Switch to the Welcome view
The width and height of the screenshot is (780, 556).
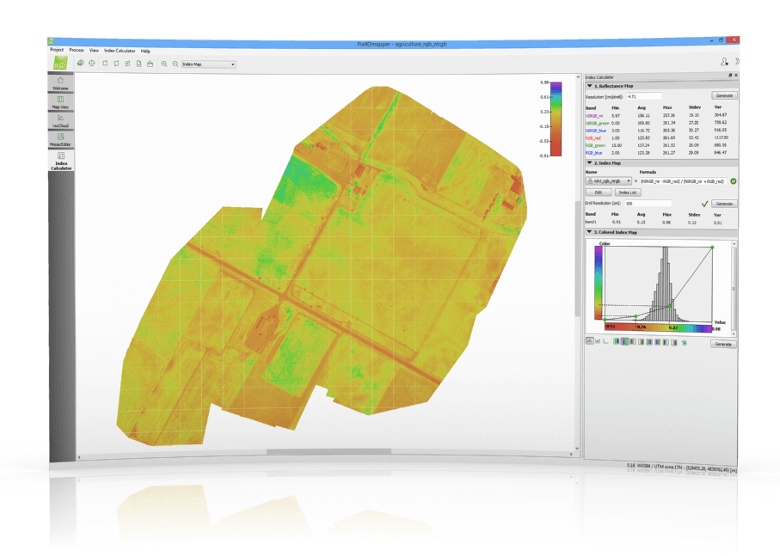[61, 83]
